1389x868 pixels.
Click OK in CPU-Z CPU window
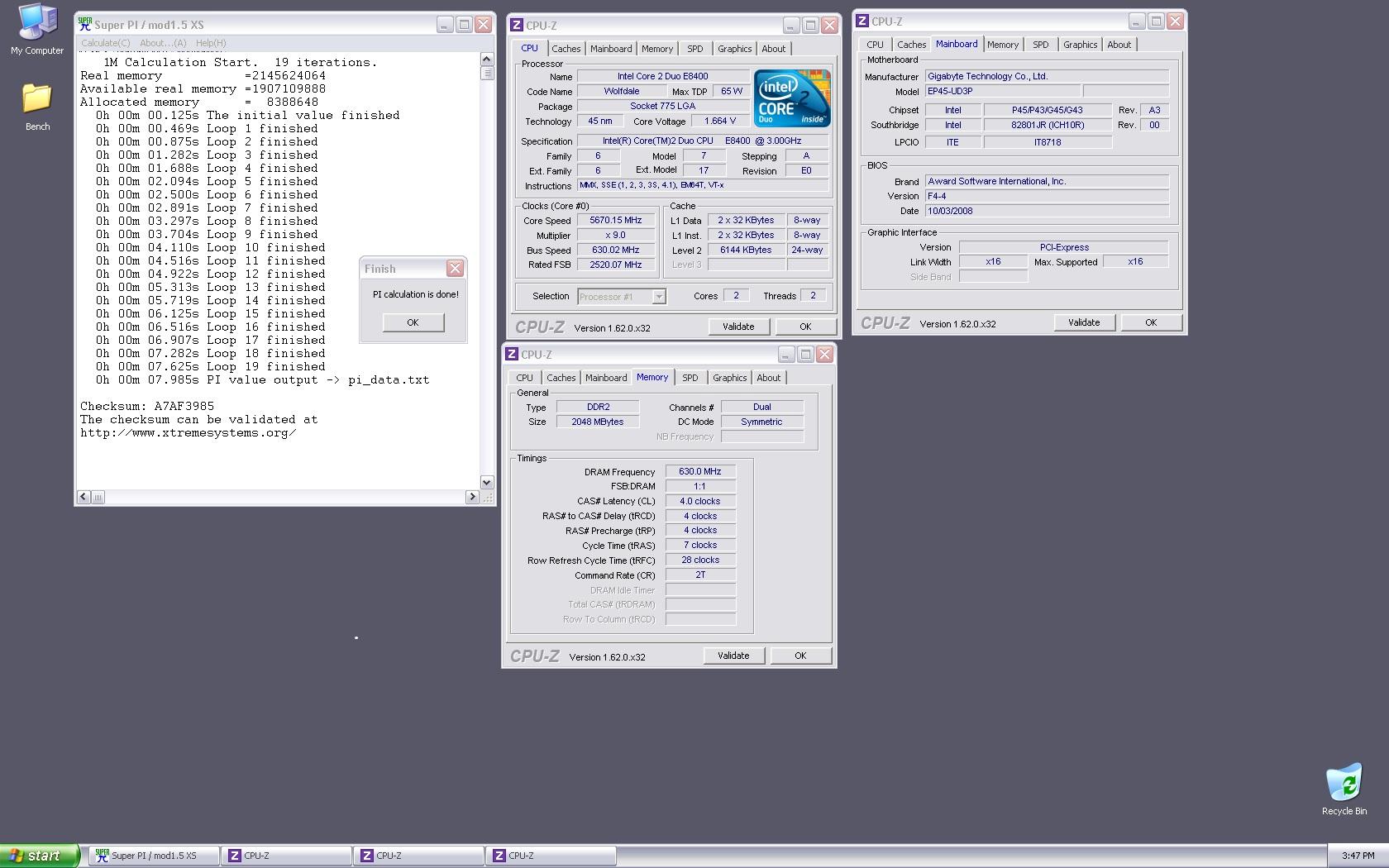tap(805, 327)
